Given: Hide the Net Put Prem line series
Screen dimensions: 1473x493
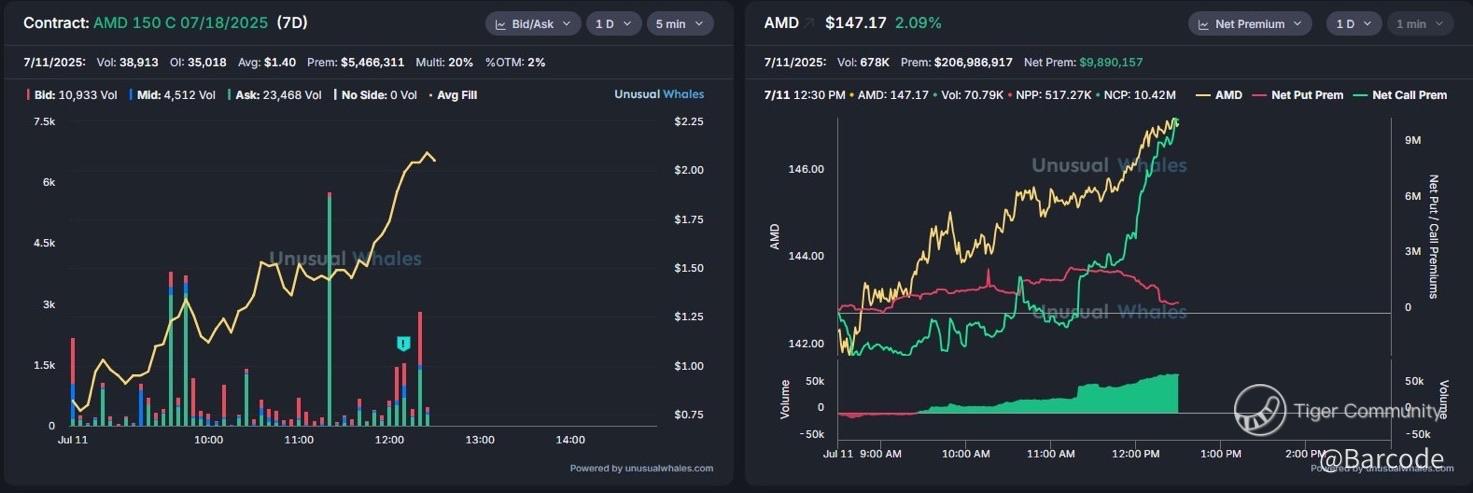Looking at the screenshot, I should [1302, 95].
